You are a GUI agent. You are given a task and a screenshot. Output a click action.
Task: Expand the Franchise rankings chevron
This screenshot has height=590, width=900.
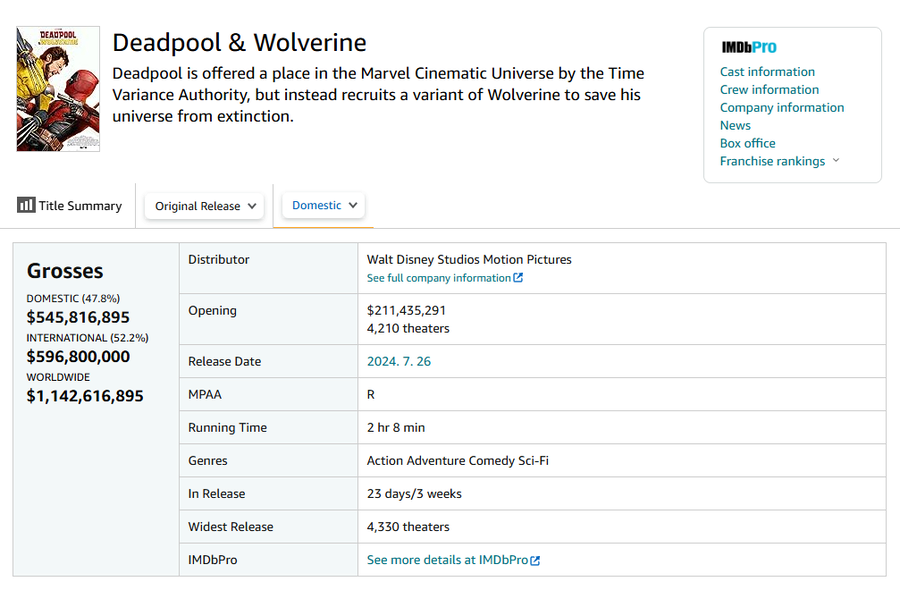(x=836, y=161)
